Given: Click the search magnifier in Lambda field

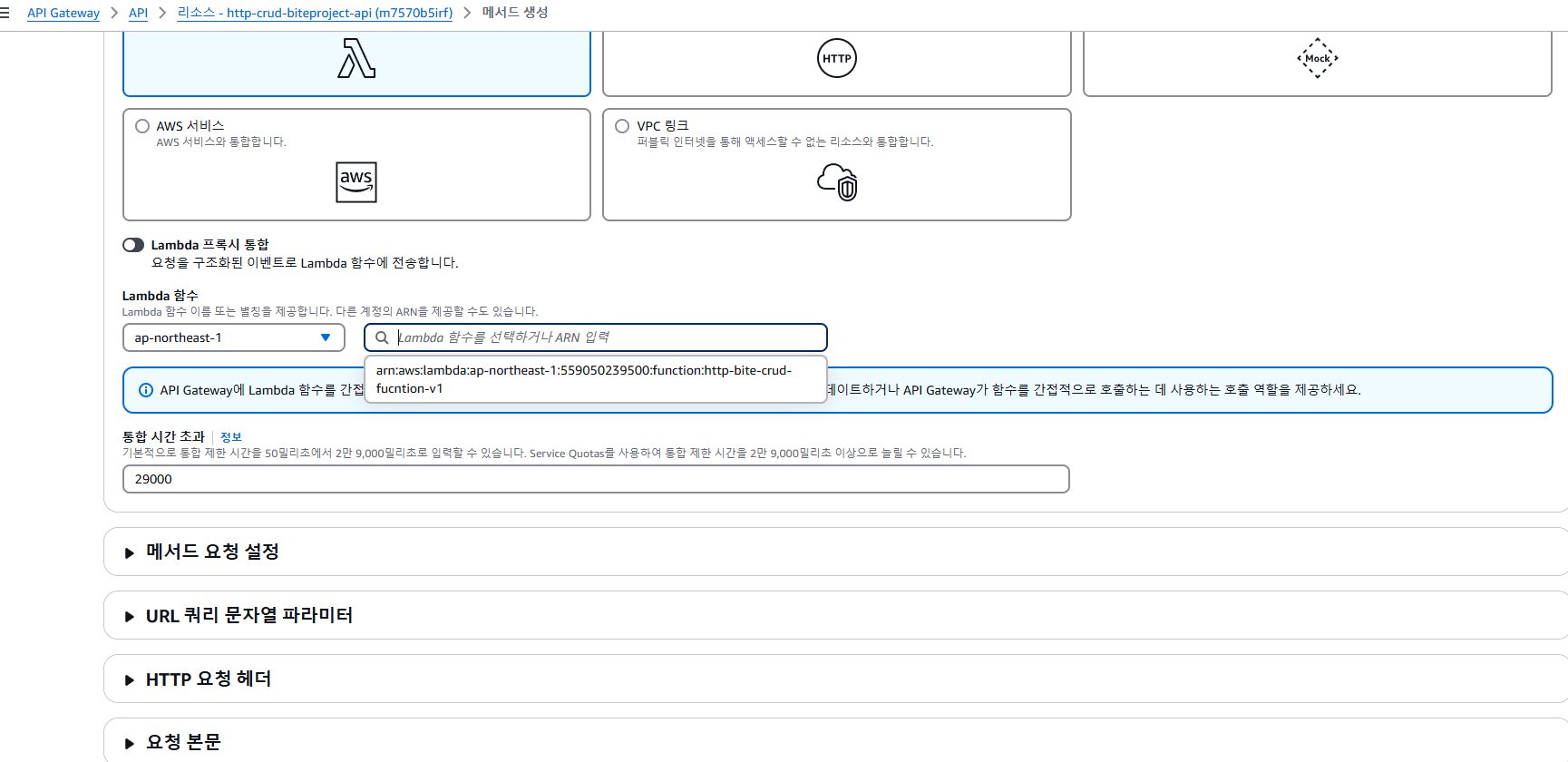Looking at the screenshot, I should [382, 337].
